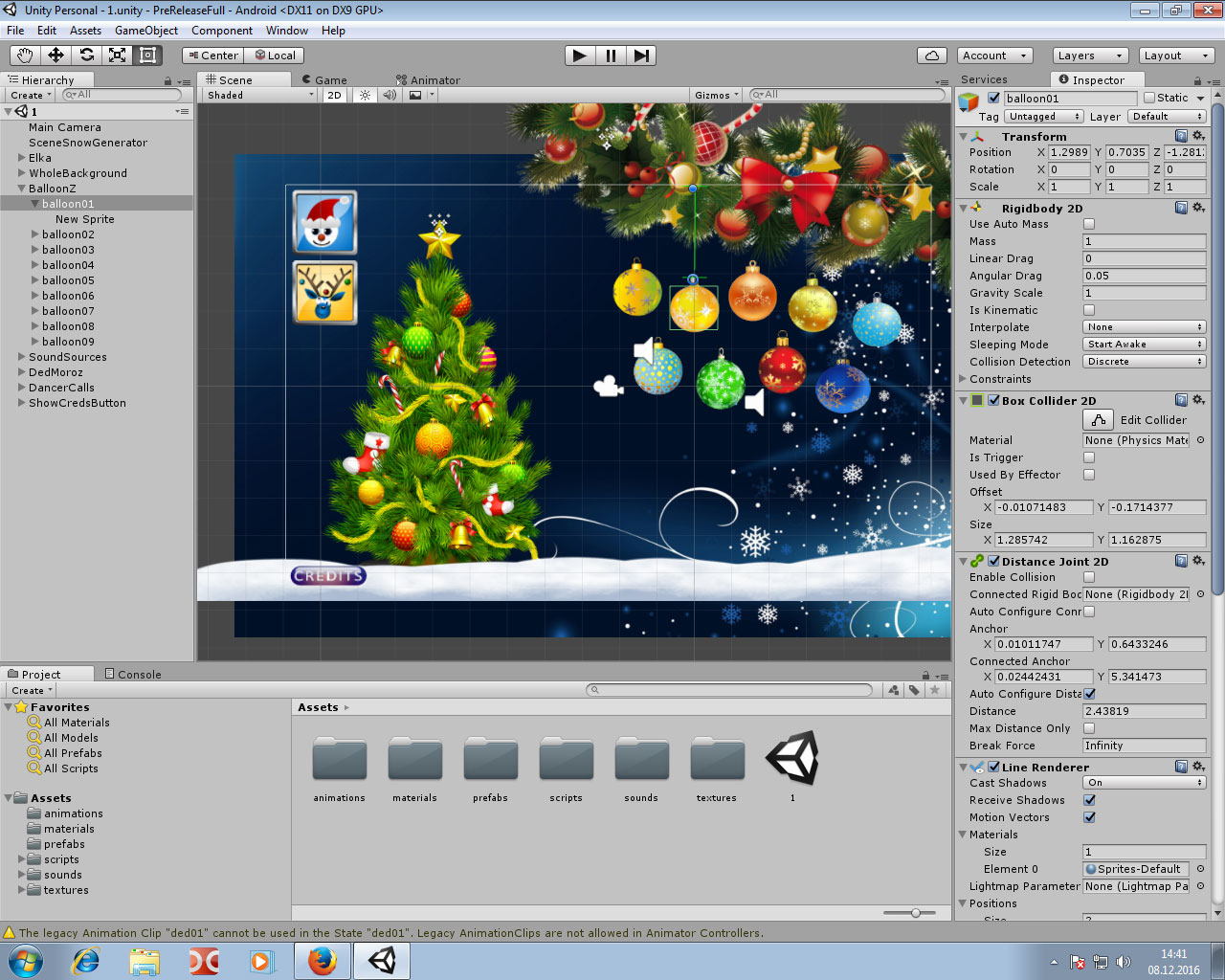Open the Unity scene file 1
The width and height of the screenshot is (1225, 980).
coord(791,759)
